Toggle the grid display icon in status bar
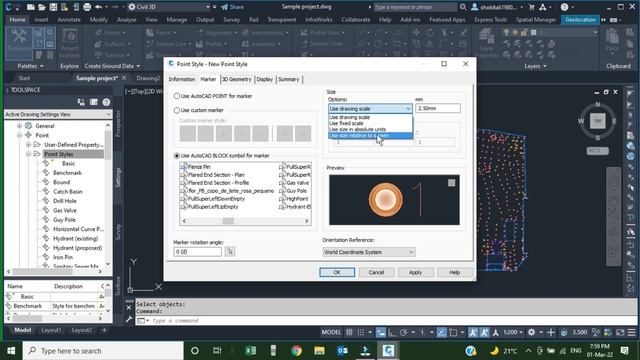Screen dimensions: 640x360 (349, 332)
